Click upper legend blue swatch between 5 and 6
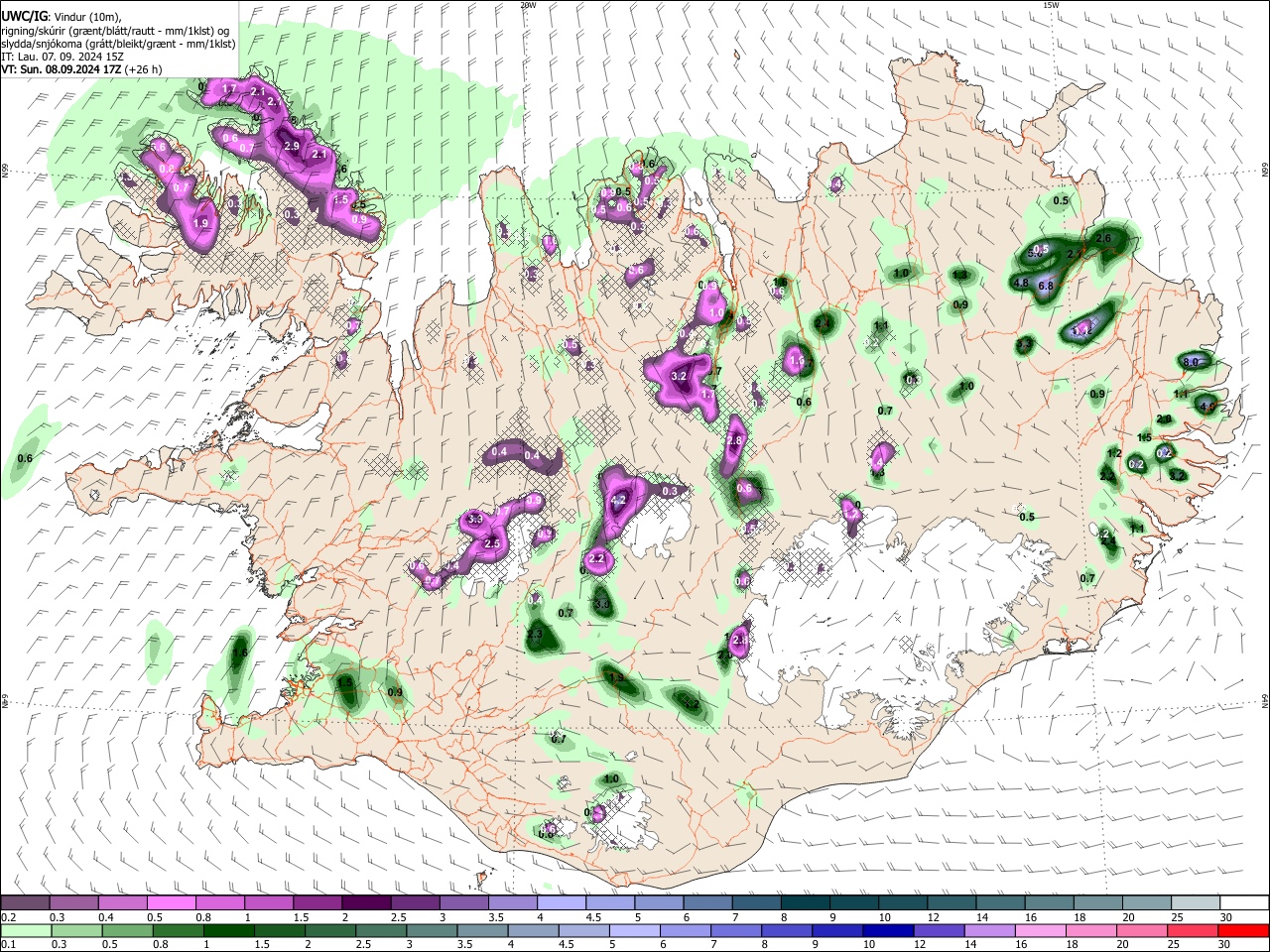Screen dimensions: 1270x952 (659, 903)
